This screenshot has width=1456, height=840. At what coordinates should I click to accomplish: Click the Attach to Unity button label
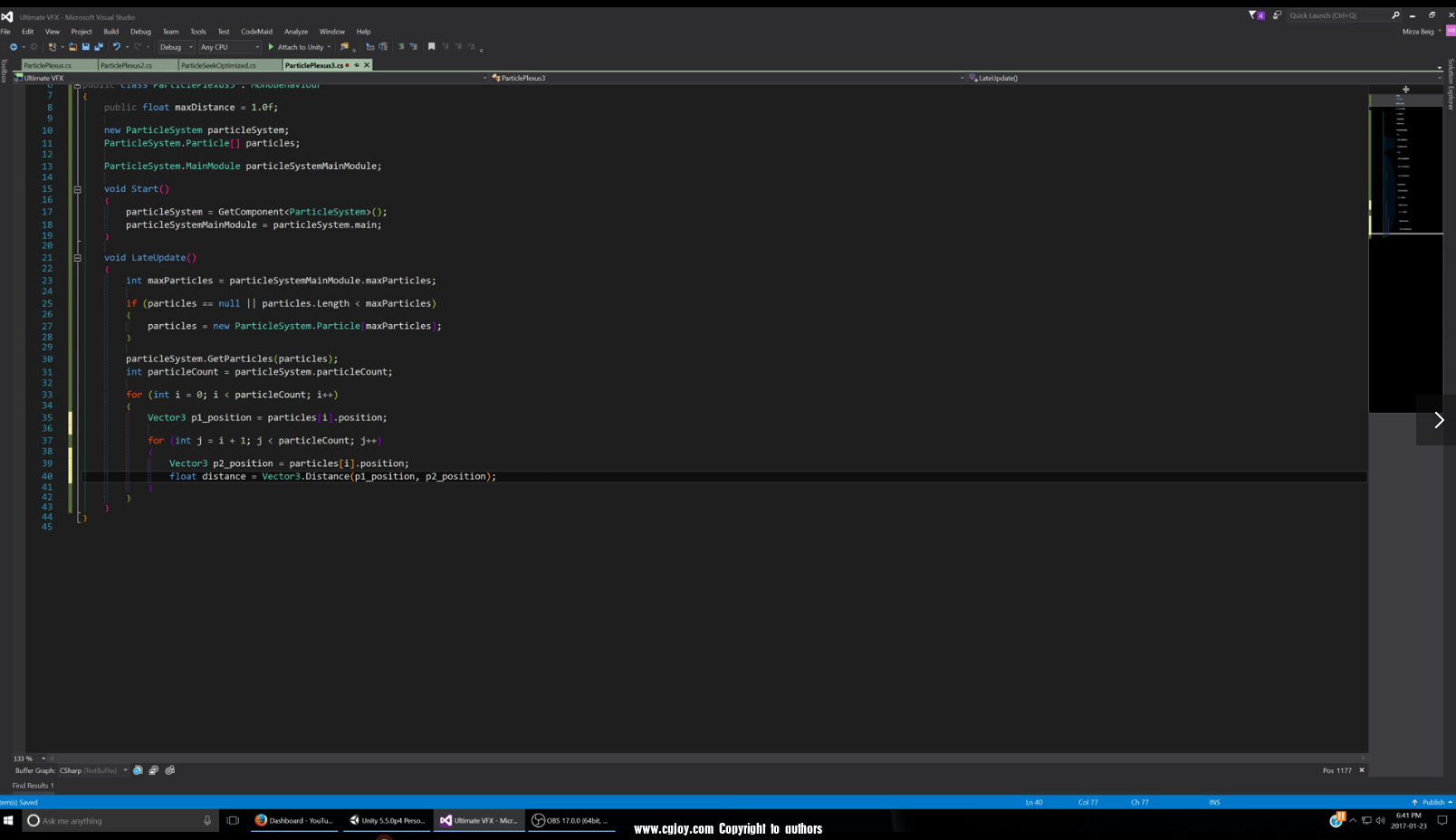click(x=301, y=47)
